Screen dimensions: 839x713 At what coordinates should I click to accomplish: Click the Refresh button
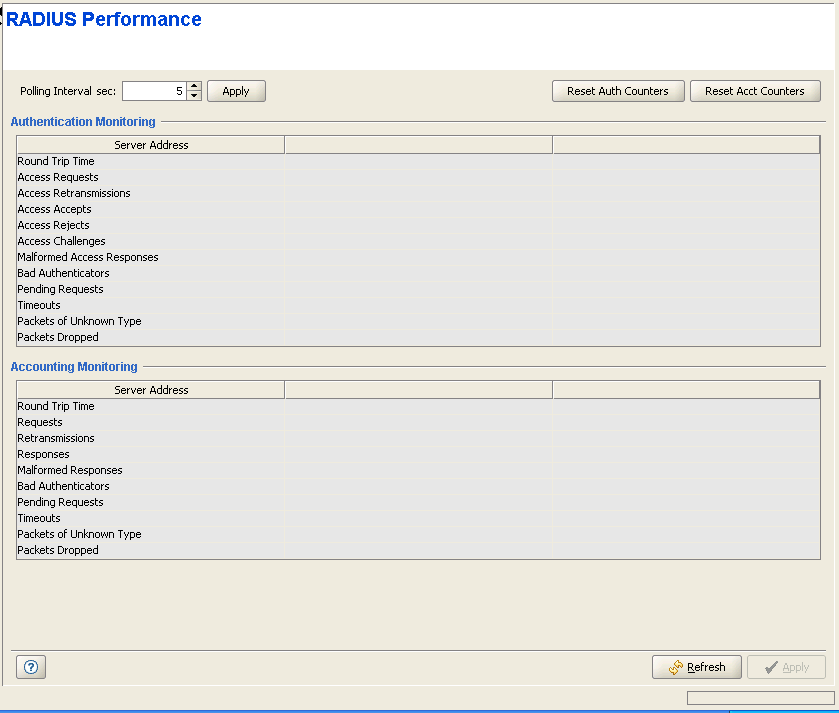click(x=697, y=667)
